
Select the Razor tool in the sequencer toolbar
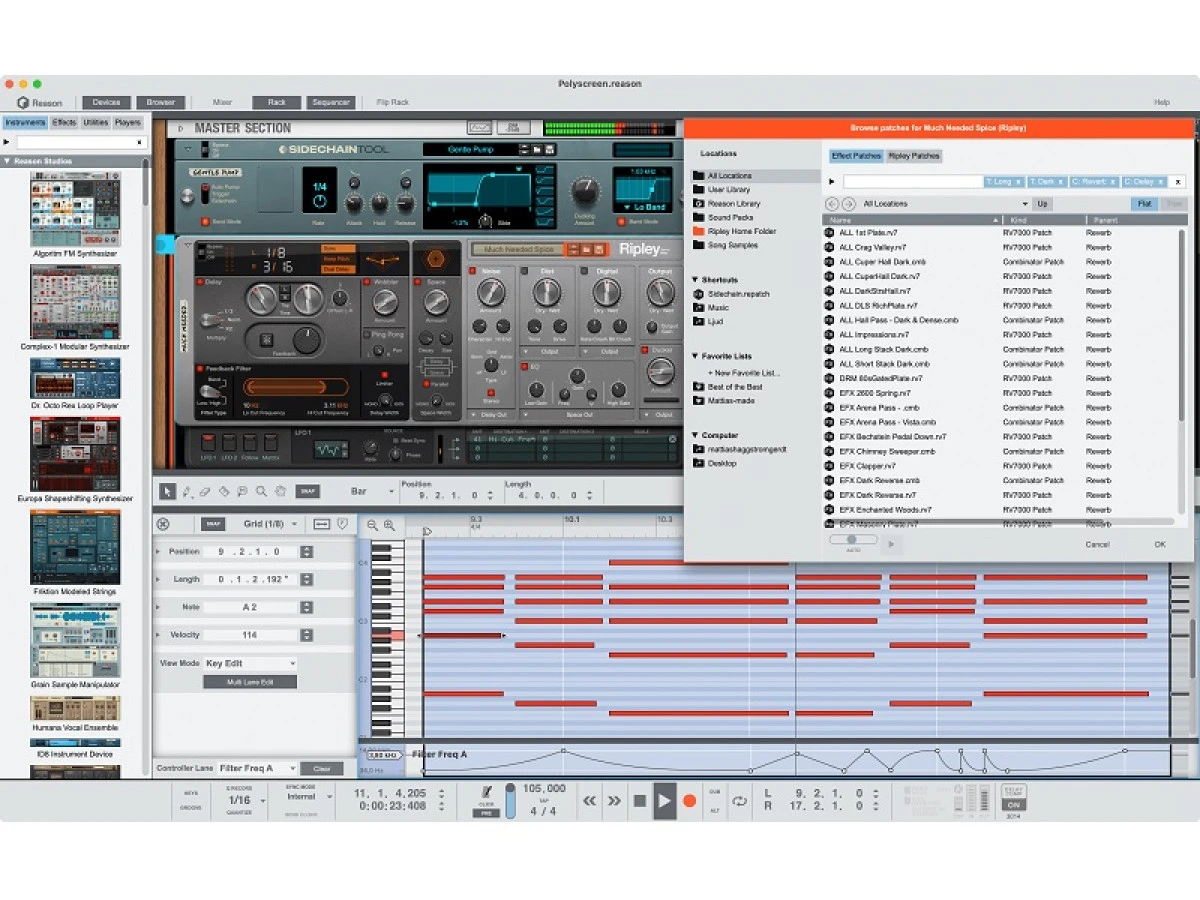(223, 492)
